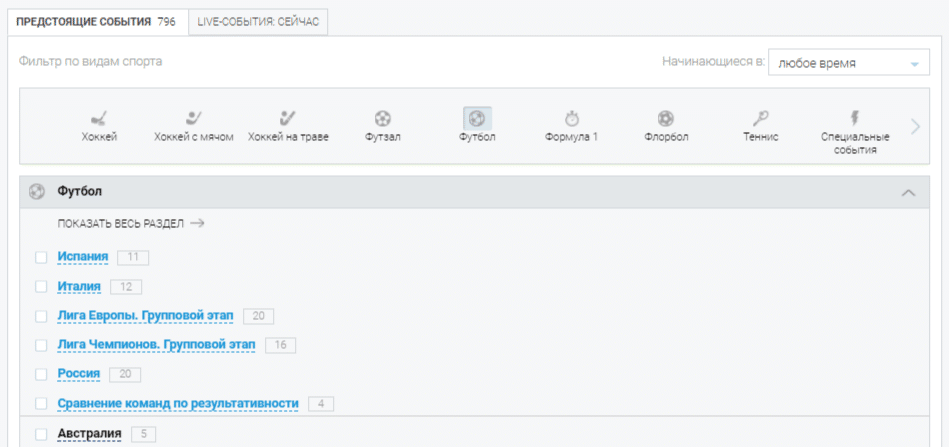Screen dimensions: 949x447
Task: Pick the Специальные события icon
Action: pyautogui.click(x=854, y=118)
